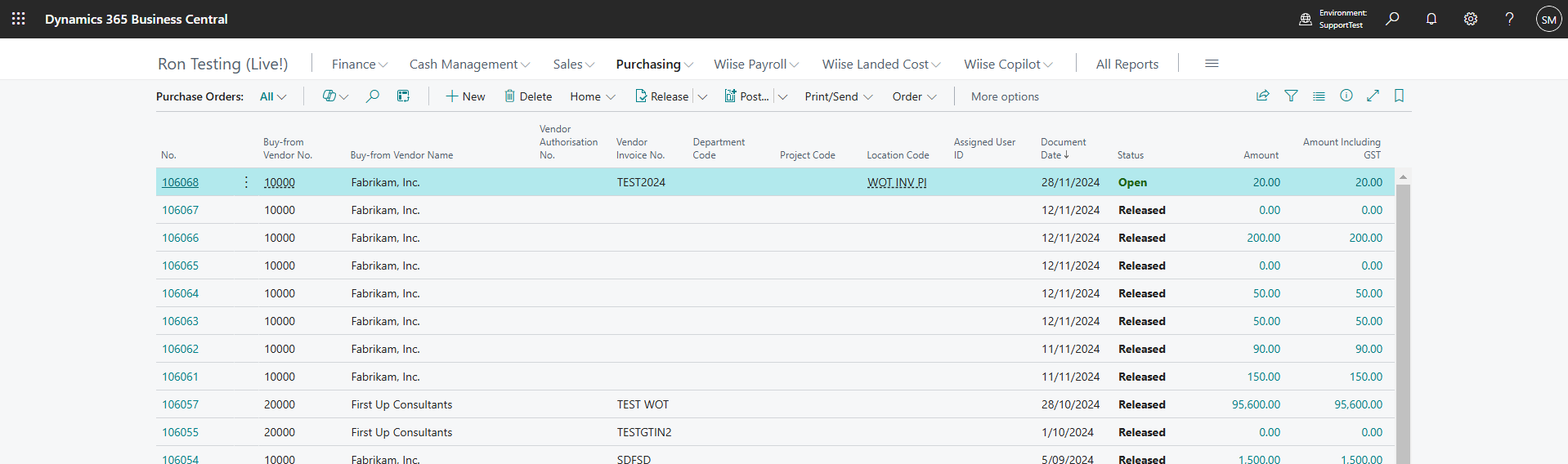
Task: Open the Order dropdown
Action: 915,96
